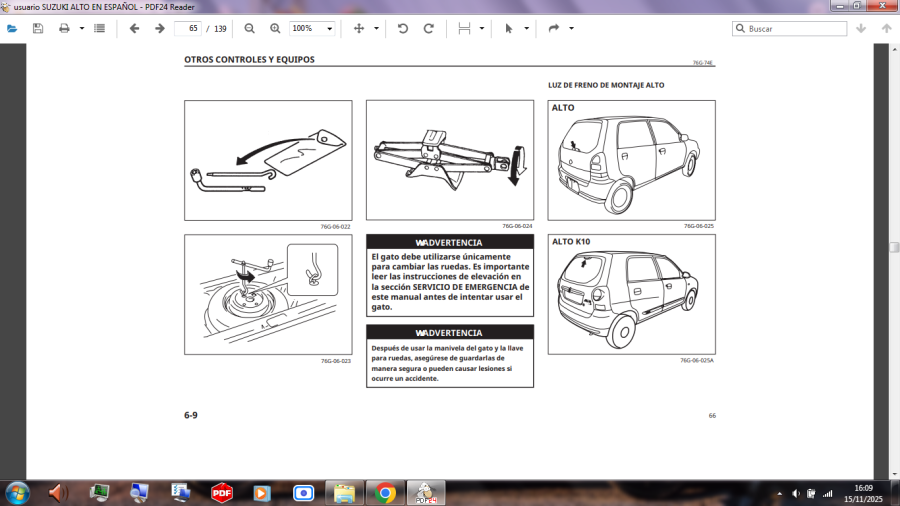This screenshot has width=900, height=506.
Task: Go to the previous page arrow
Action: pyautogui.click(x=134, y=28)
